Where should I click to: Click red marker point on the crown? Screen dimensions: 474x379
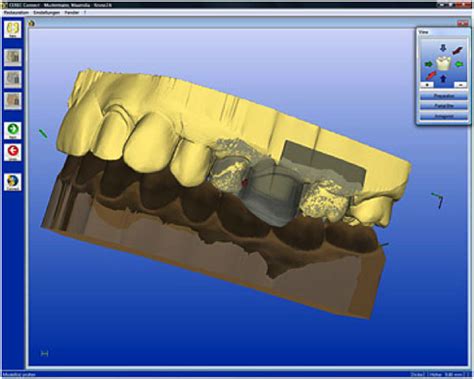click(244, 182)
